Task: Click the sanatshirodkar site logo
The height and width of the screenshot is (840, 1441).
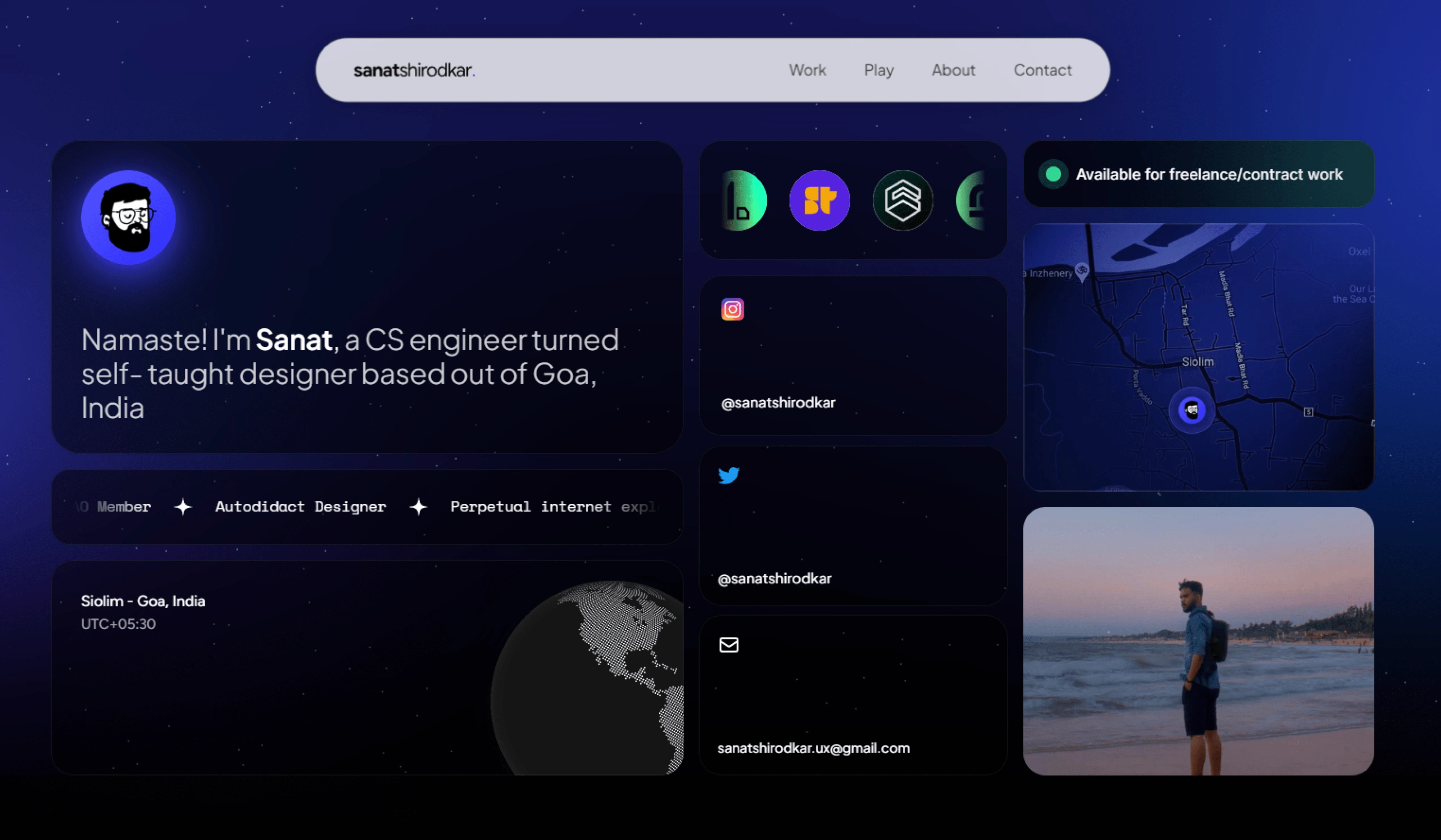Action: click(414, 70)
